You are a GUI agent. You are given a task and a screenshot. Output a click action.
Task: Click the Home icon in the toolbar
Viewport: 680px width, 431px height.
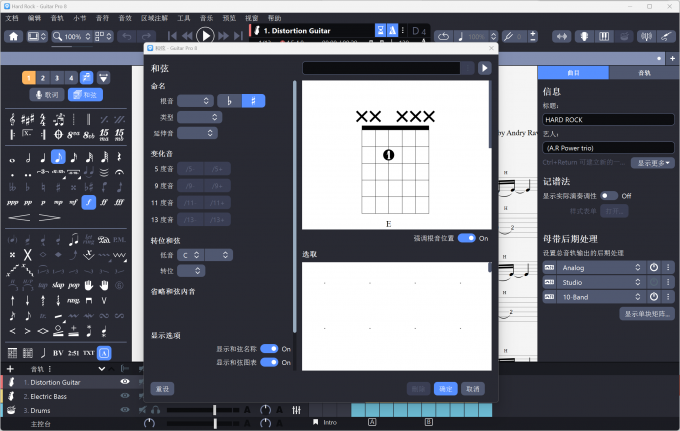coord(14,36)
